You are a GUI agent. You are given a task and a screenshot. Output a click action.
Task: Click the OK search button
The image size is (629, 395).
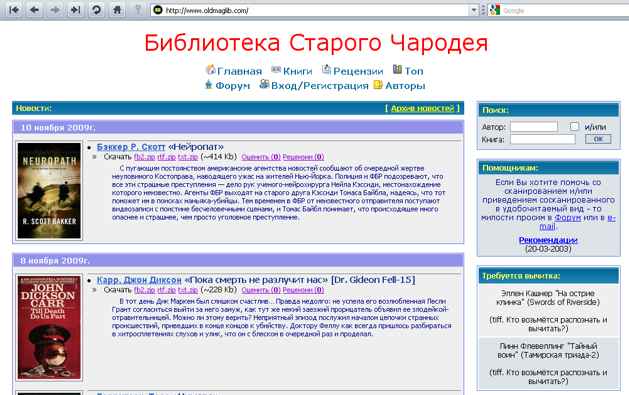pyautogui.click(x=598, y=139)
